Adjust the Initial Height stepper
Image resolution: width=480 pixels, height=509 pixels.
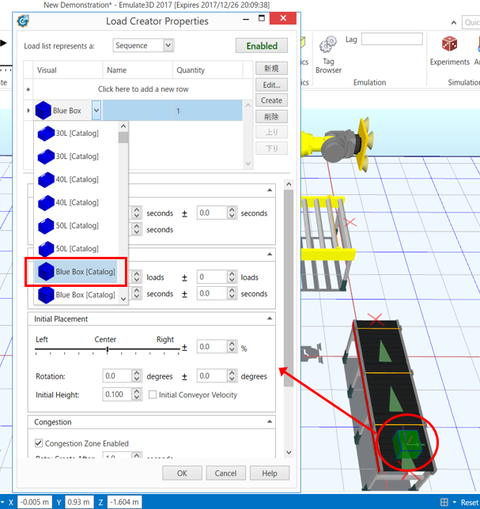coord(137,394)
